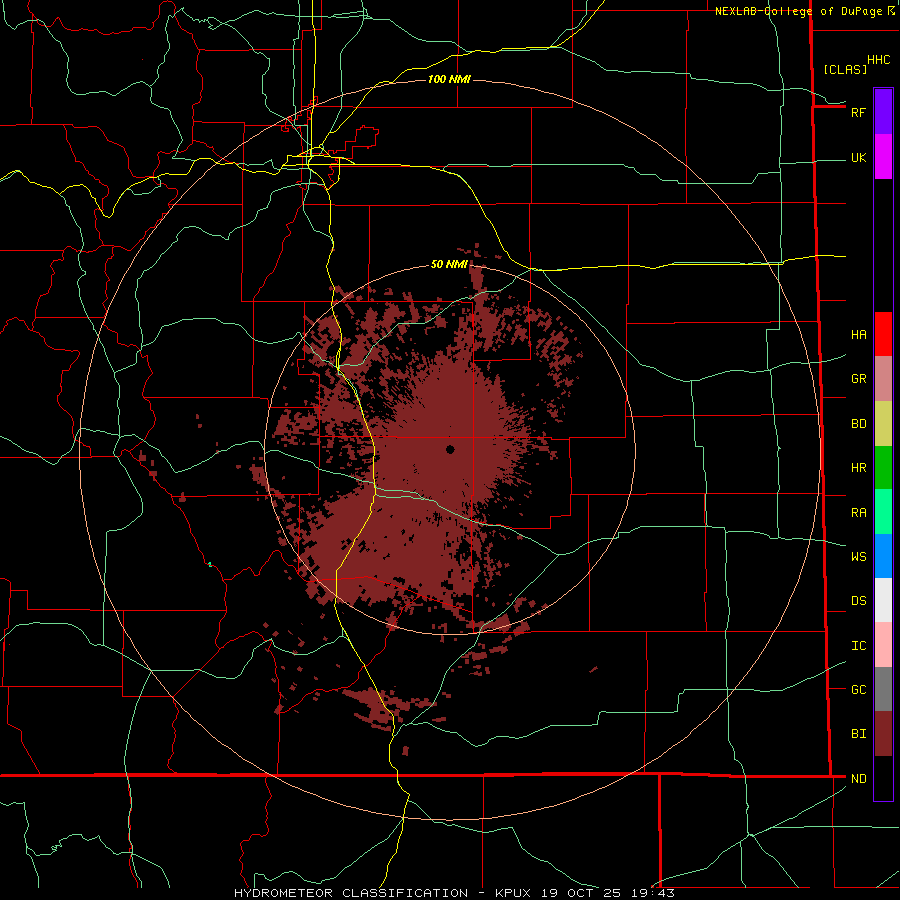The image size is (900, 900).
Task: Click the blue WS legend color swatch
Action: 883,556
